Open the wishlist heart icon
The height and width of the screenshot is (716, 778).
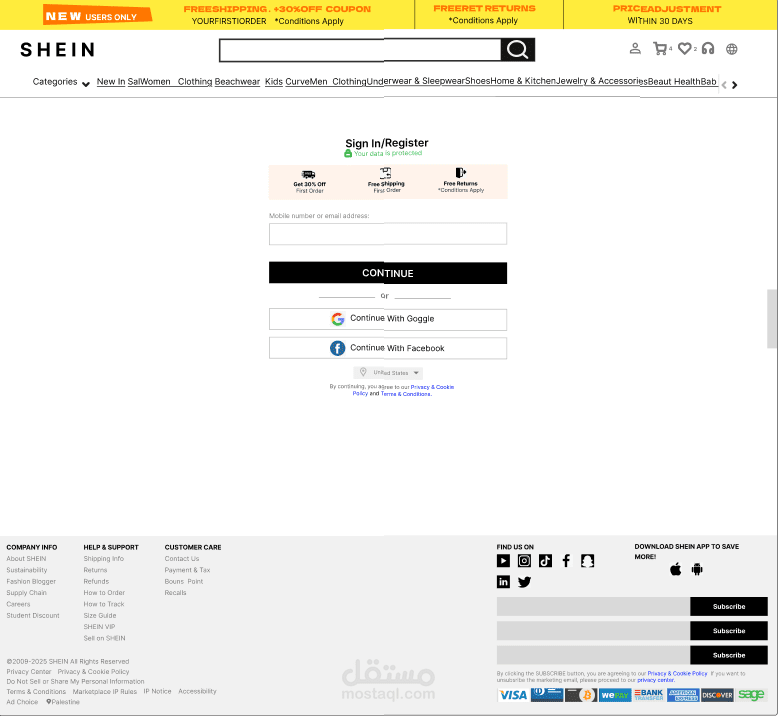tap(685, 49)
